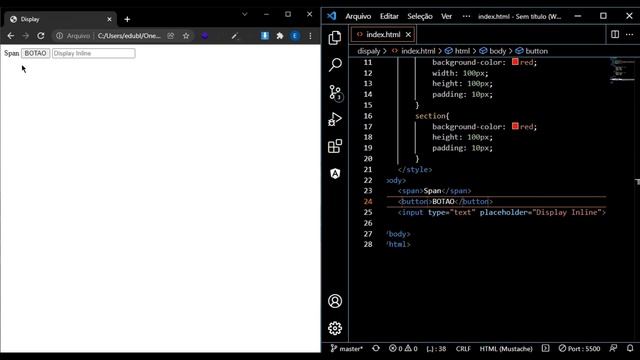Change language mode HTML (Mustache)
The width and height of the screenshot is (640, 360).
tap(506, 349)
